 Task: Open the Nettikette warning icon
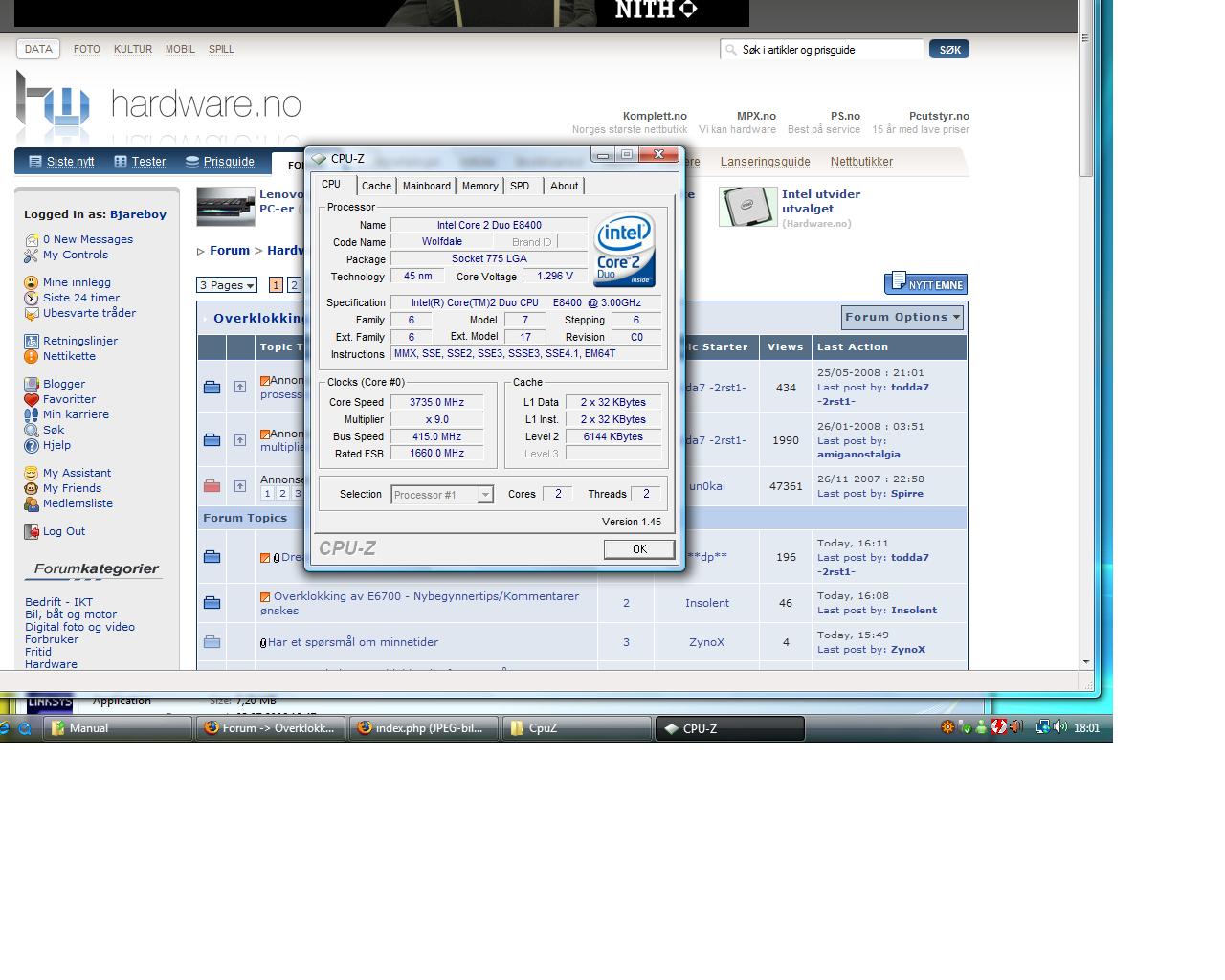(x=32, y=356)
